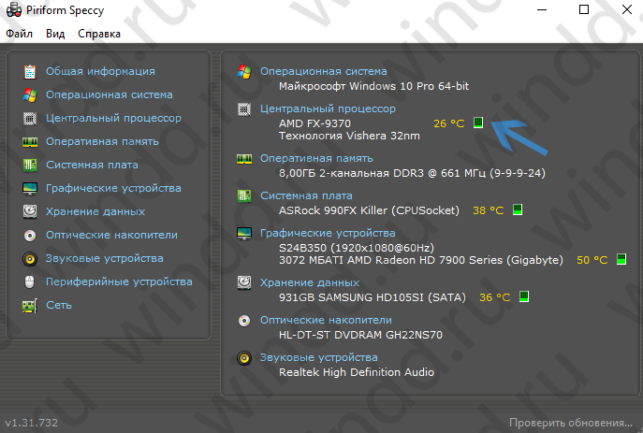The height and width of the screenshot is (433, 643).
Task: Select Периферийные устройства in the sidebar
Action: coord(119,282)
